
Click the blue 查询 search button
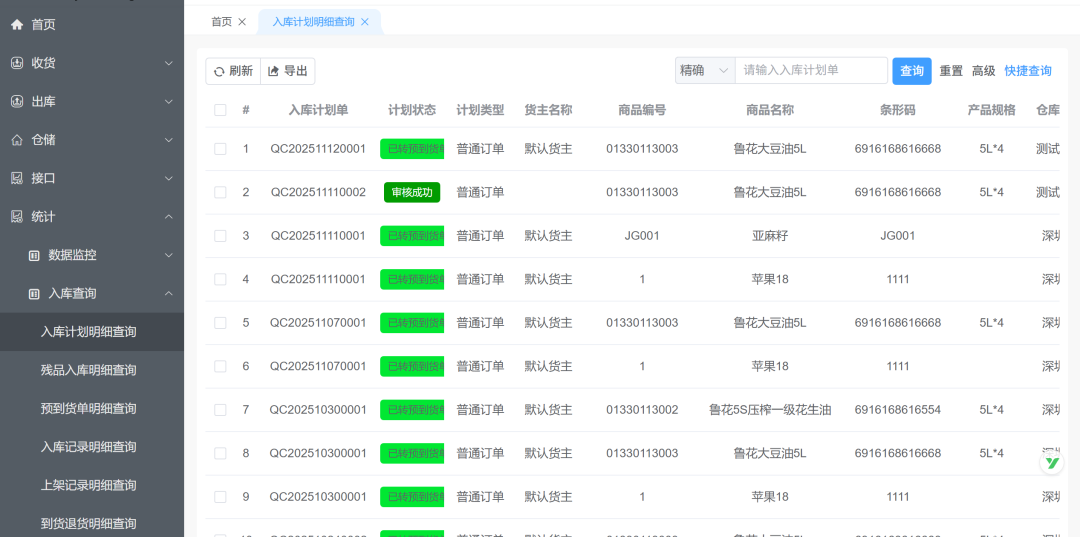(911, 71)
